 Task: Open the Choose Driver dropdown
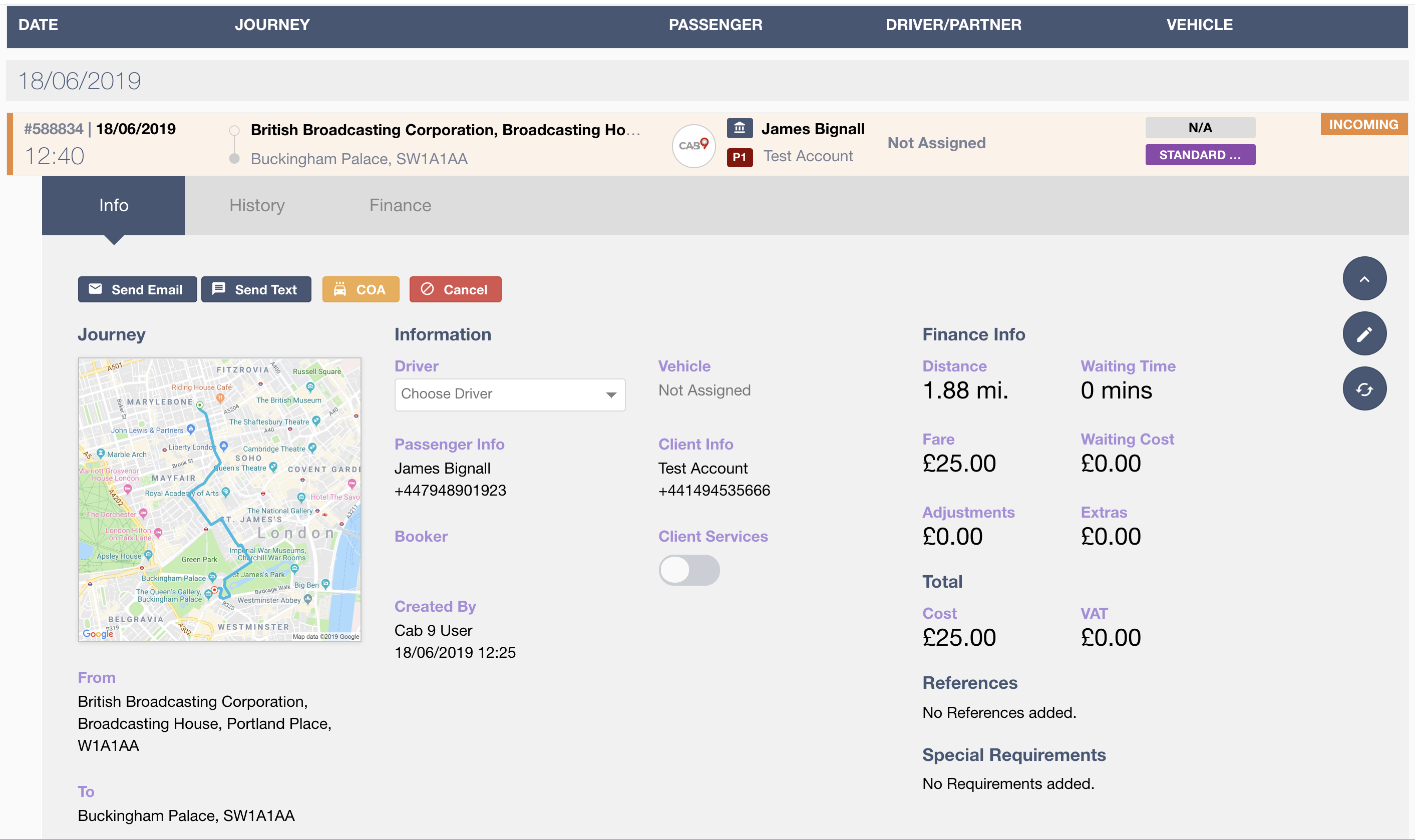pos(509,394)
